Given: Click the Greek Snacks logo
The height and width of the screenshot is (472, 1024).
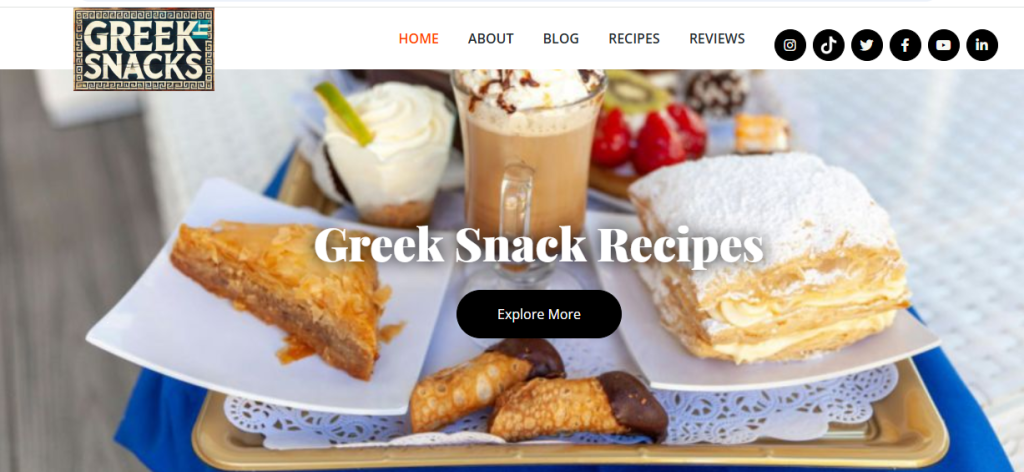Looking at the screenshot, I should click(x=144, y=49).
